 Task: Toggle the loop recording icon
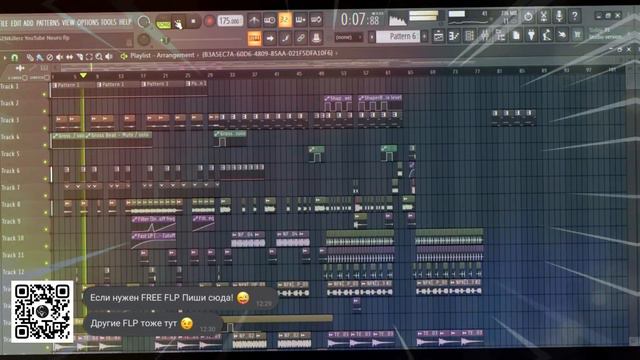[316, 20]
